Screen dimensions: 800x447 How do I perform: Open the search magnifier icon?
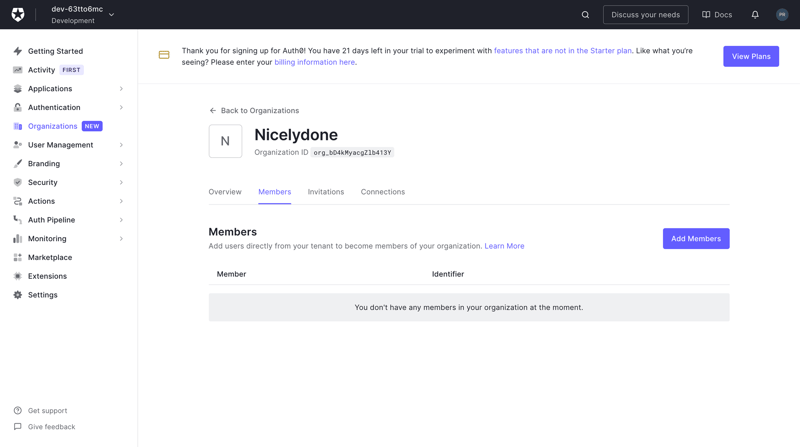pos(585,15)
